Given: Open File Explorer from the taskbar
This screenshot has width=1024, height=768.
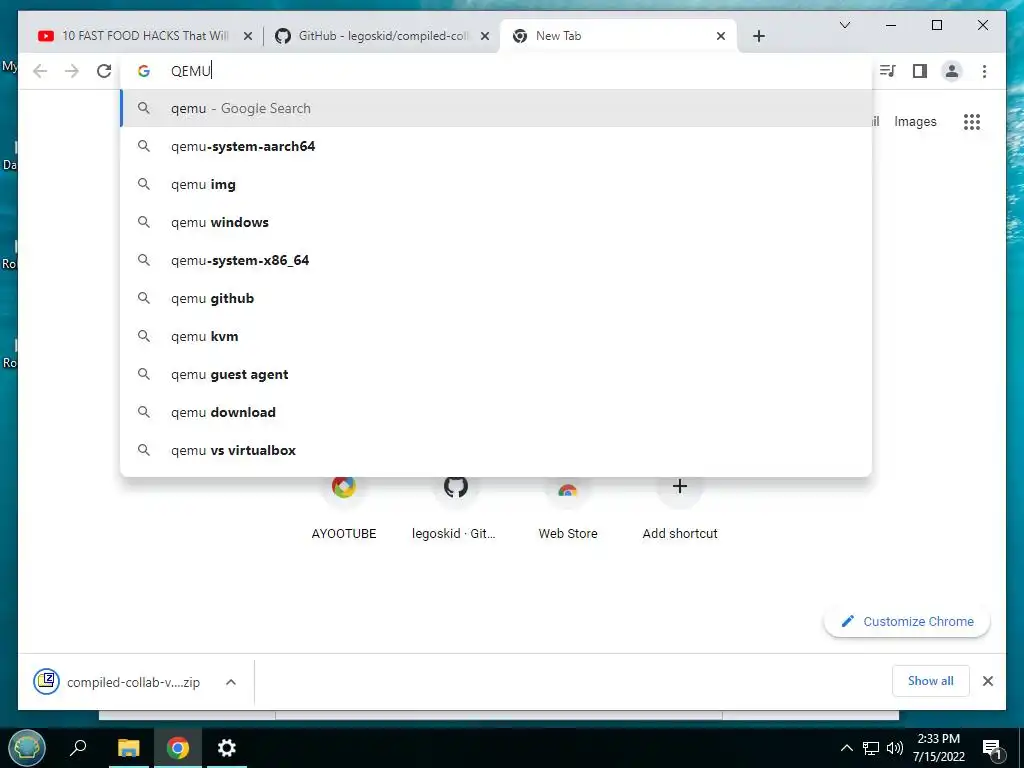Looking at the screenshot, I should pos(128,748).
